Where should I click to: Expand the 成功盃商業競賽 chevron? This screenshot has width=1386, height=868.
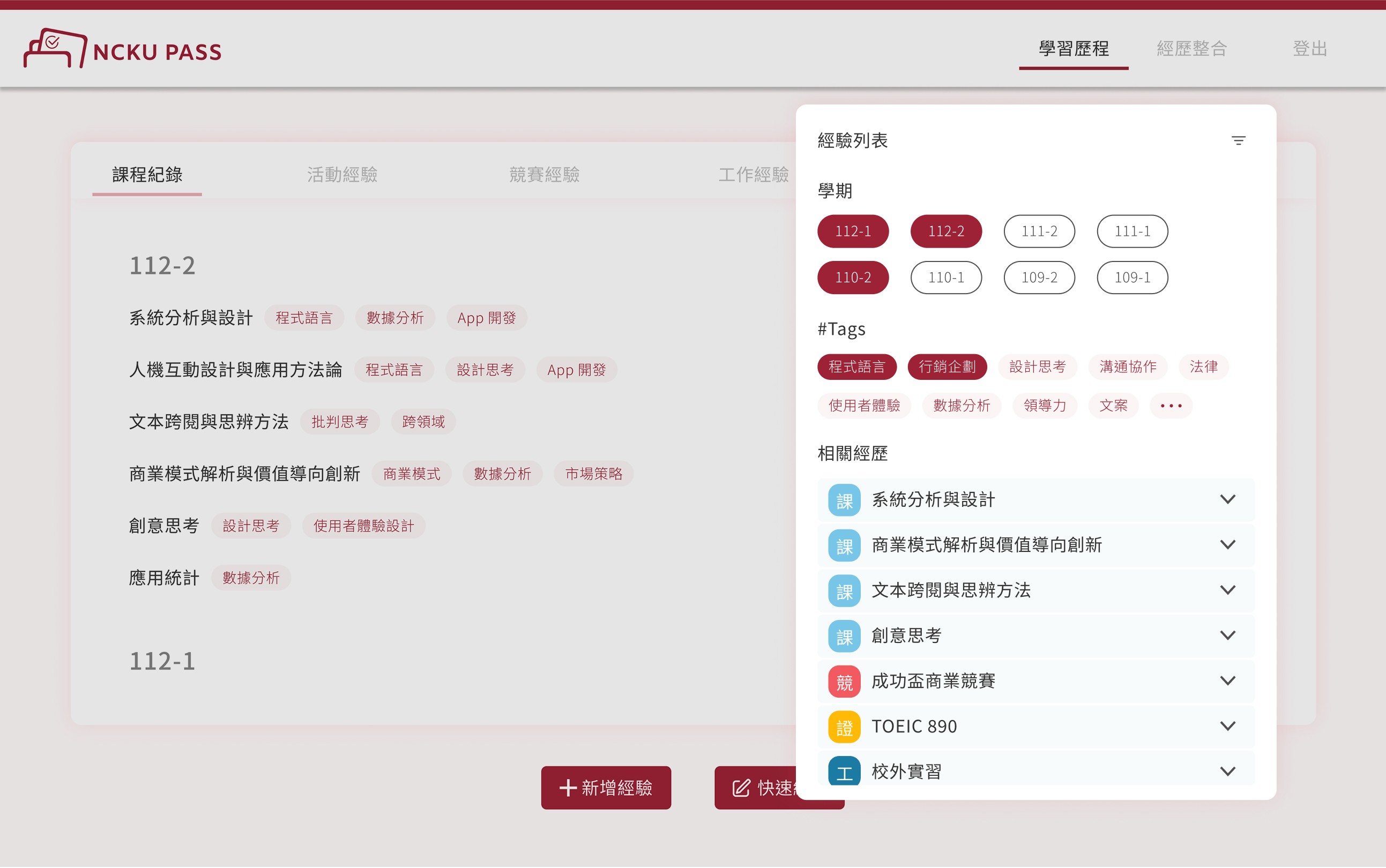coord(1227,682)
